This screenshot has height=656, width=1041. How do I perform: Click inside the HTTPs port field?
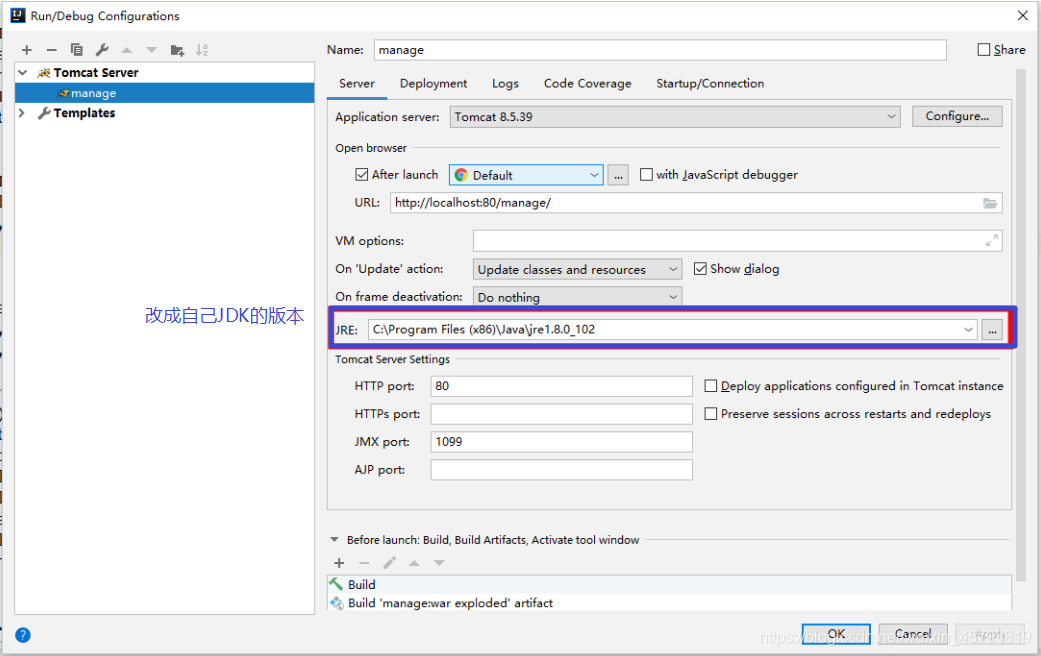pyautogui.click(x=560, y=413)
